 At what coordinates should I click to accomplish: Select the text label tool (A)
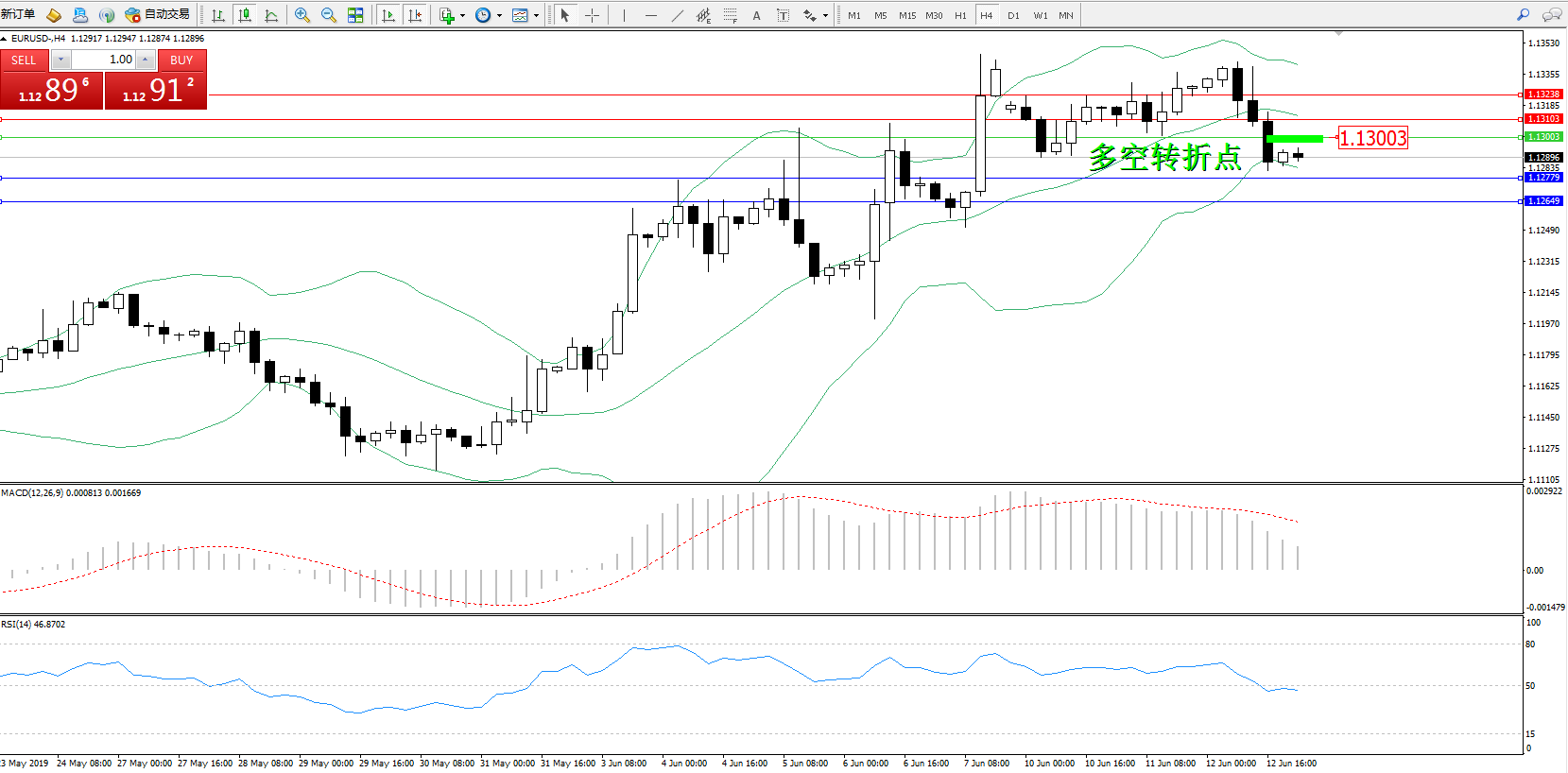(756, 15)
